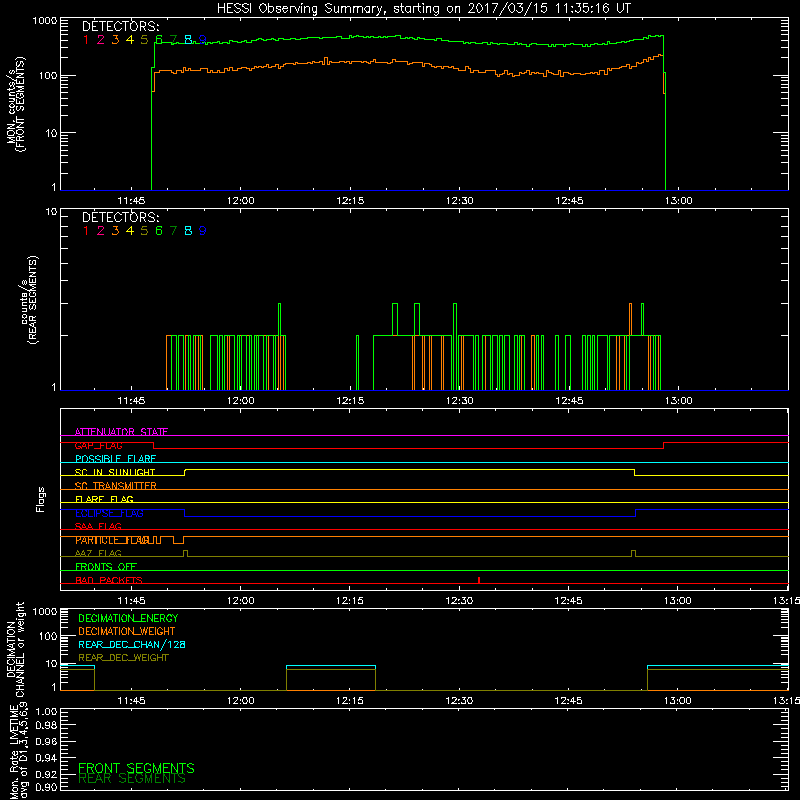Select the SC_TRANSMITTER flag label
The image size is (800, 800).
(x=115, y=486)
